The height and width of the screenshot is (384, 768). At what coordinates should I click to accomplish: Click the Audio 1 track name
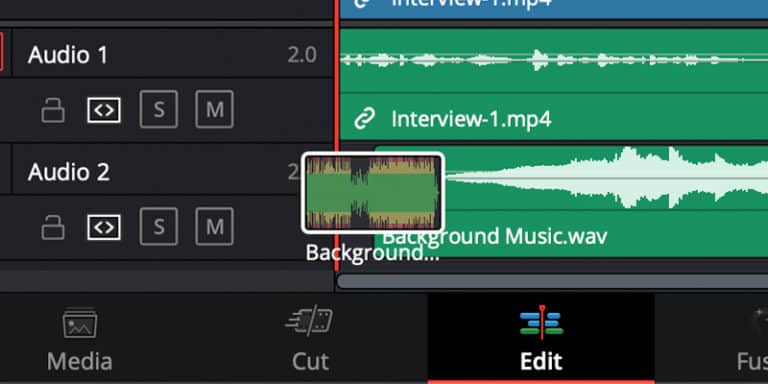pyautogui.click(x=68, y=55)
